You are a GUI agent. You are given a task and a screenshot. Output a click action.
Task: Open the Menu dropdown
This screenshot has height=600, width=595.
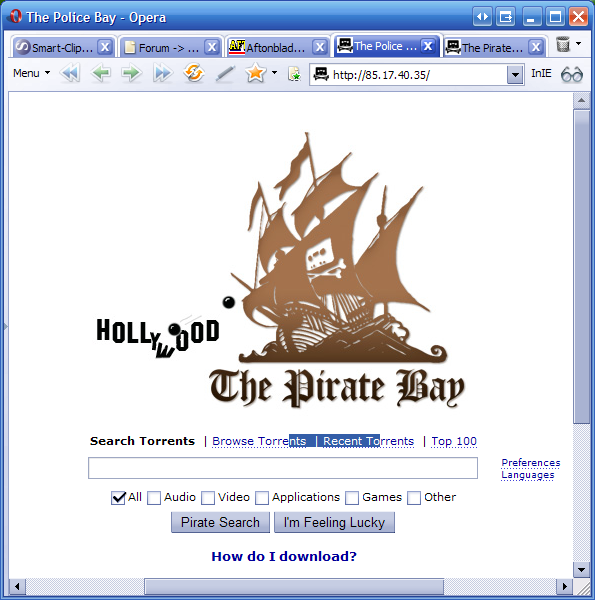(x=31, y=73)
